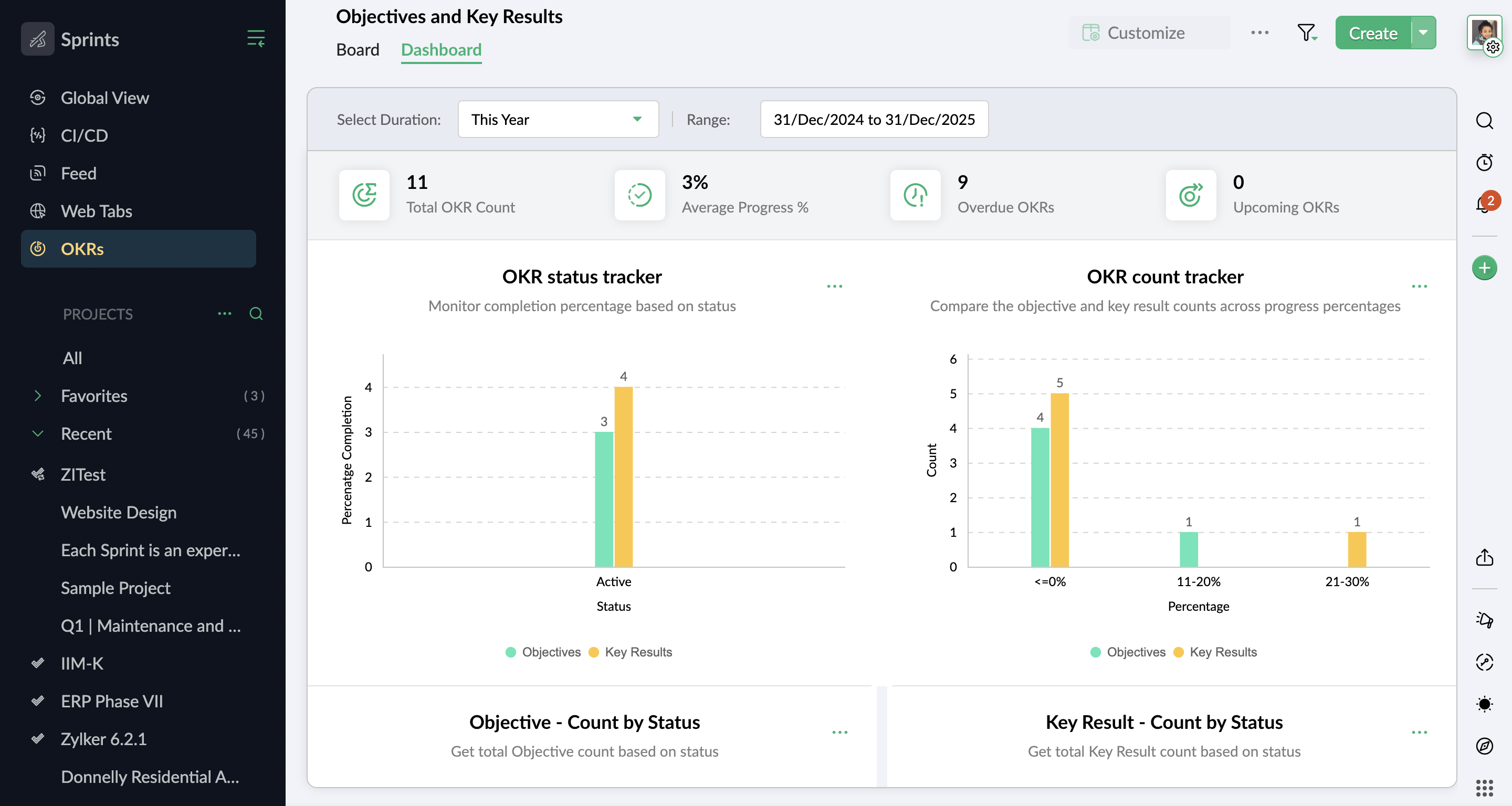
Task: Click the Upcoming OKRs icon
Action: [x=1191, y=195]
